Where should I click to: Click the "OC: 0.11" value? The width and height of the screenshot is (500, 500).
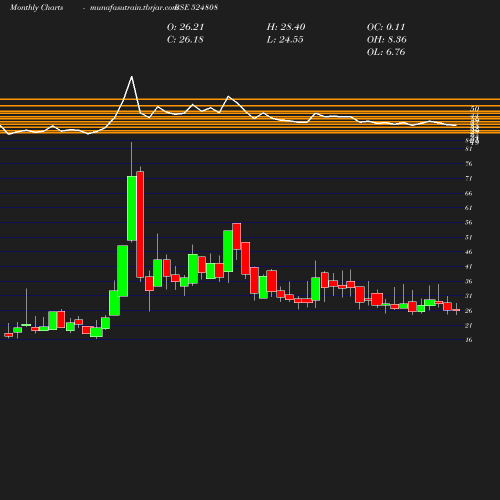pyautogui.click(x=386, y=27)
